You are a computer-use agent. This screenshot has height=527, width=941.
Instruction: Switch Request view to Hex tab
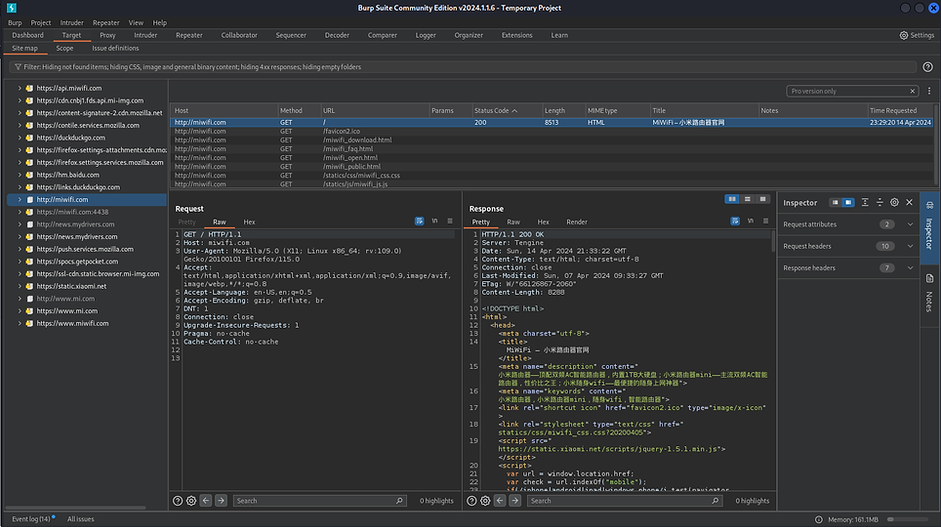pos(249,222)
